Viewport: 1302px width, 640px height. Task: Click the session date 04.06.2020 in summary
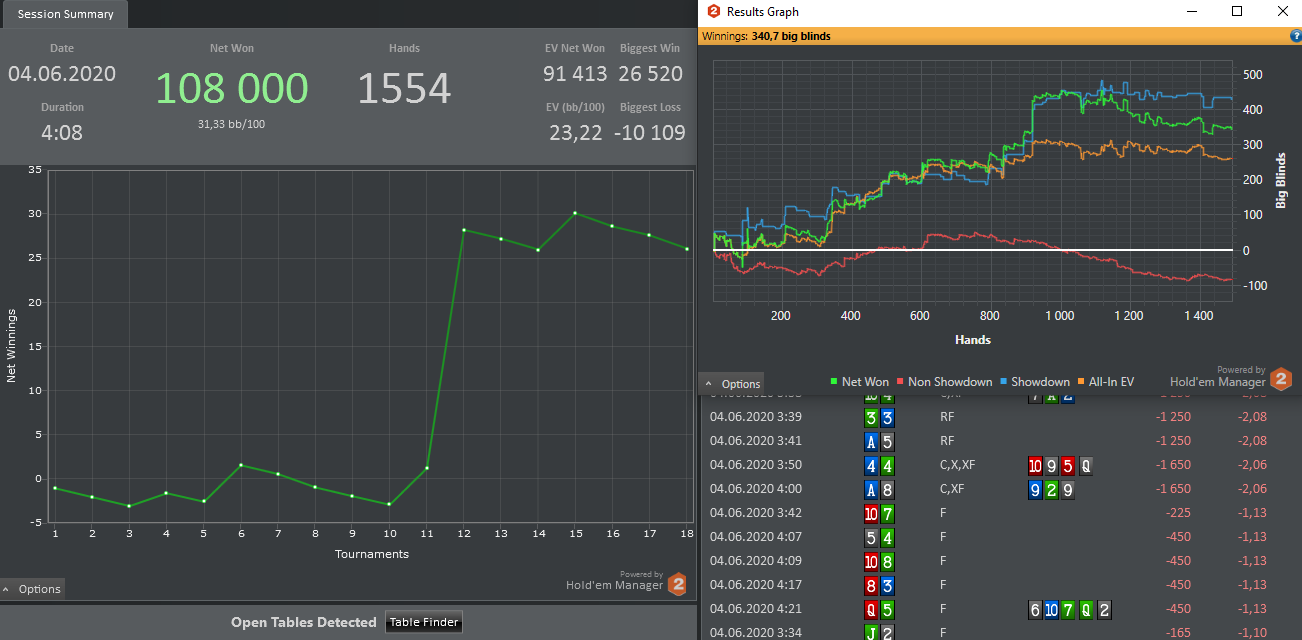pyautogui.click(x=62, y=74)
